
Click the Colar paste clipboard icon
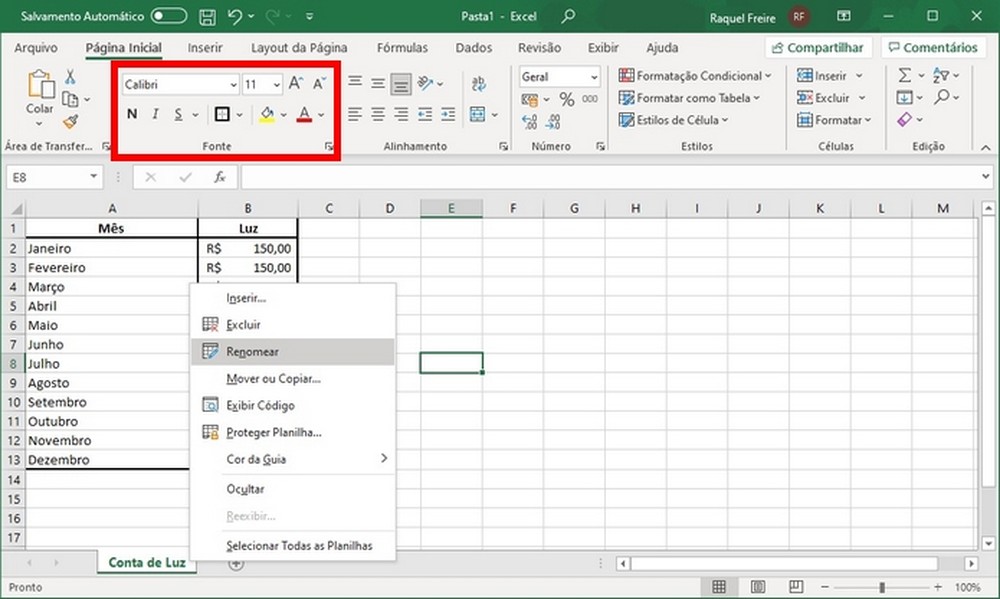tap(40, 85)
